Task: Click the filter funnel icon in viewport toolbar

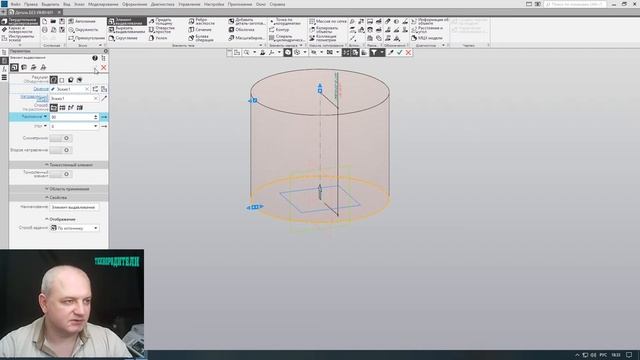Action: 374,52
